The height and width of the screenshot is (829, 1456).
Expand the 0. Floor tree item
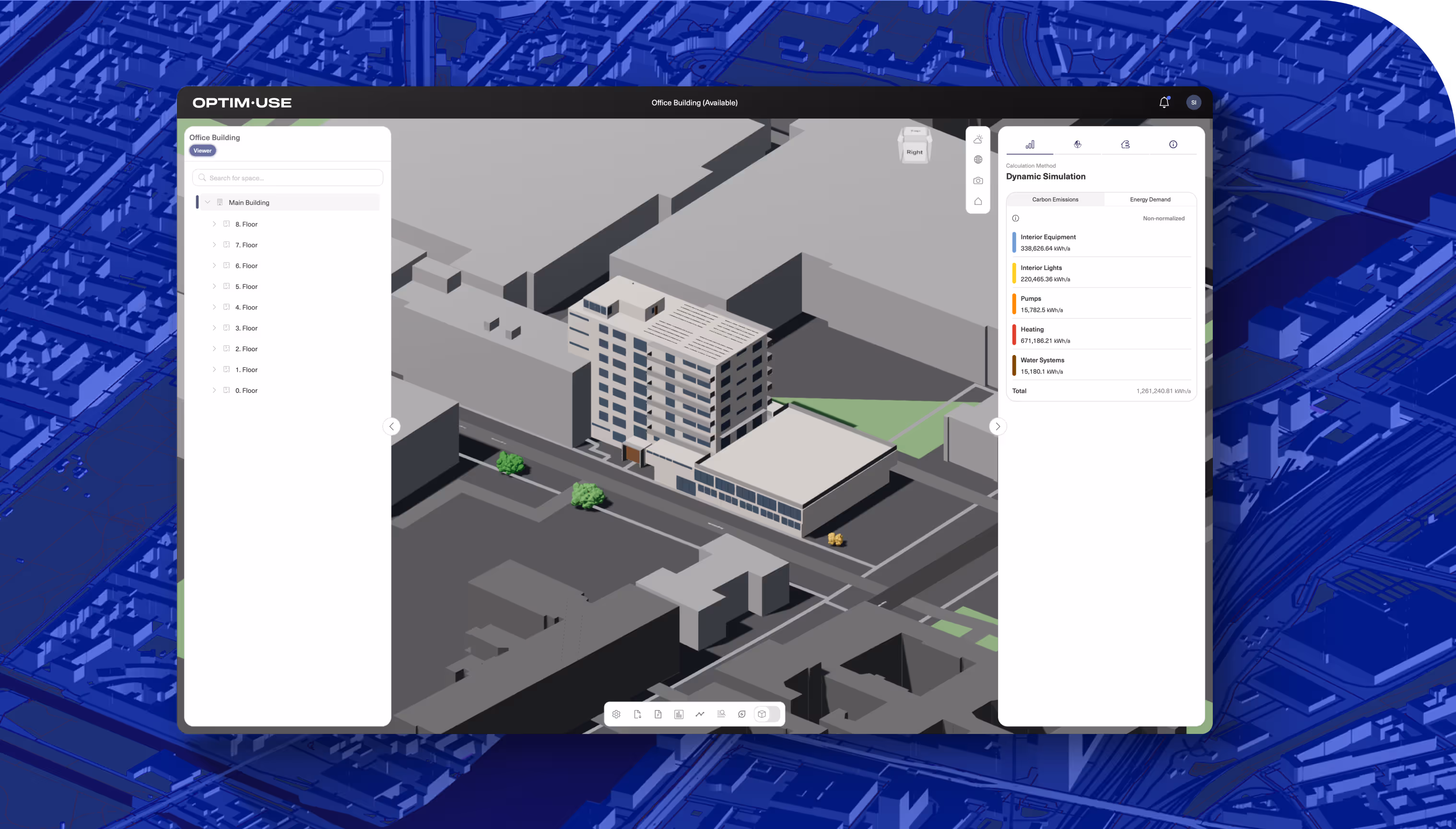[214, 390]
